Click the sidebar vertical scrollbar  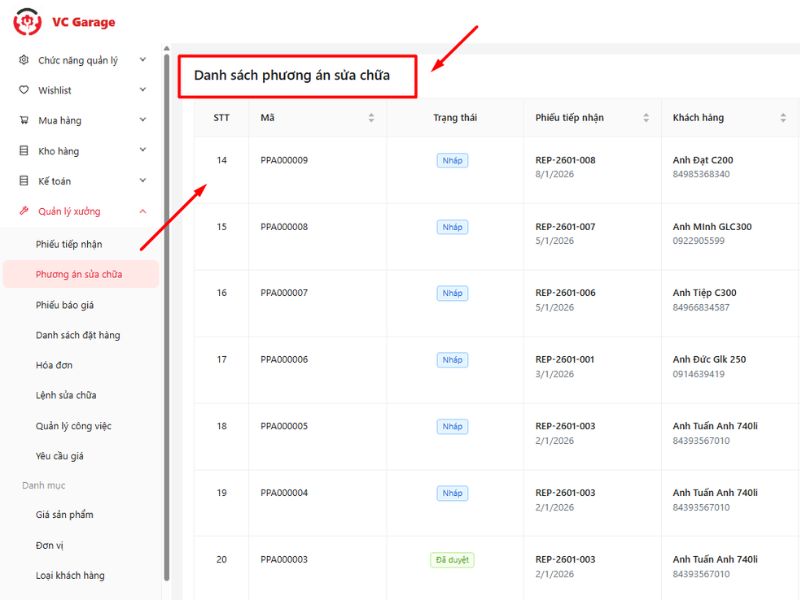pyautogui.click(x=167, y=300)
